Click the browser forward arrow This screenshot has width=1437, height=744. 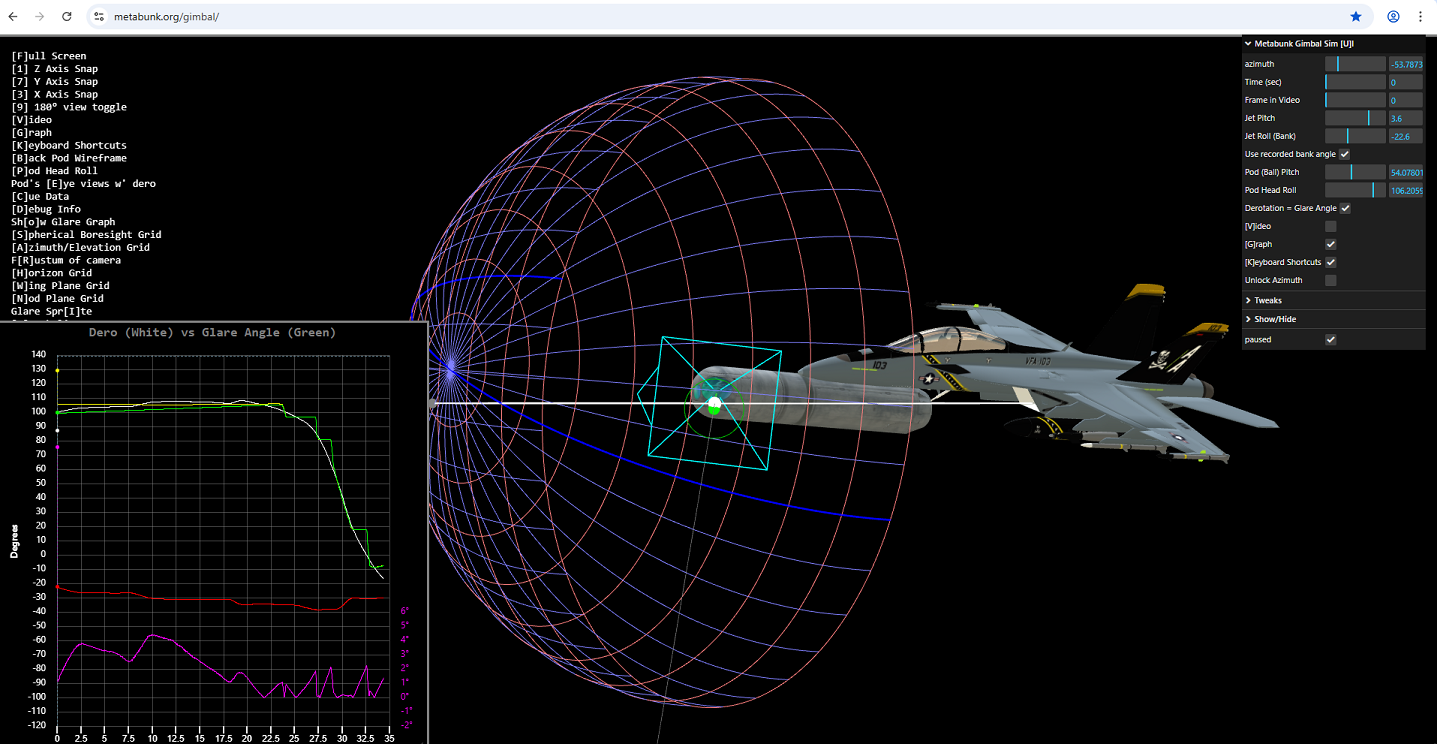pyautogui.click(x=39, y=17)
